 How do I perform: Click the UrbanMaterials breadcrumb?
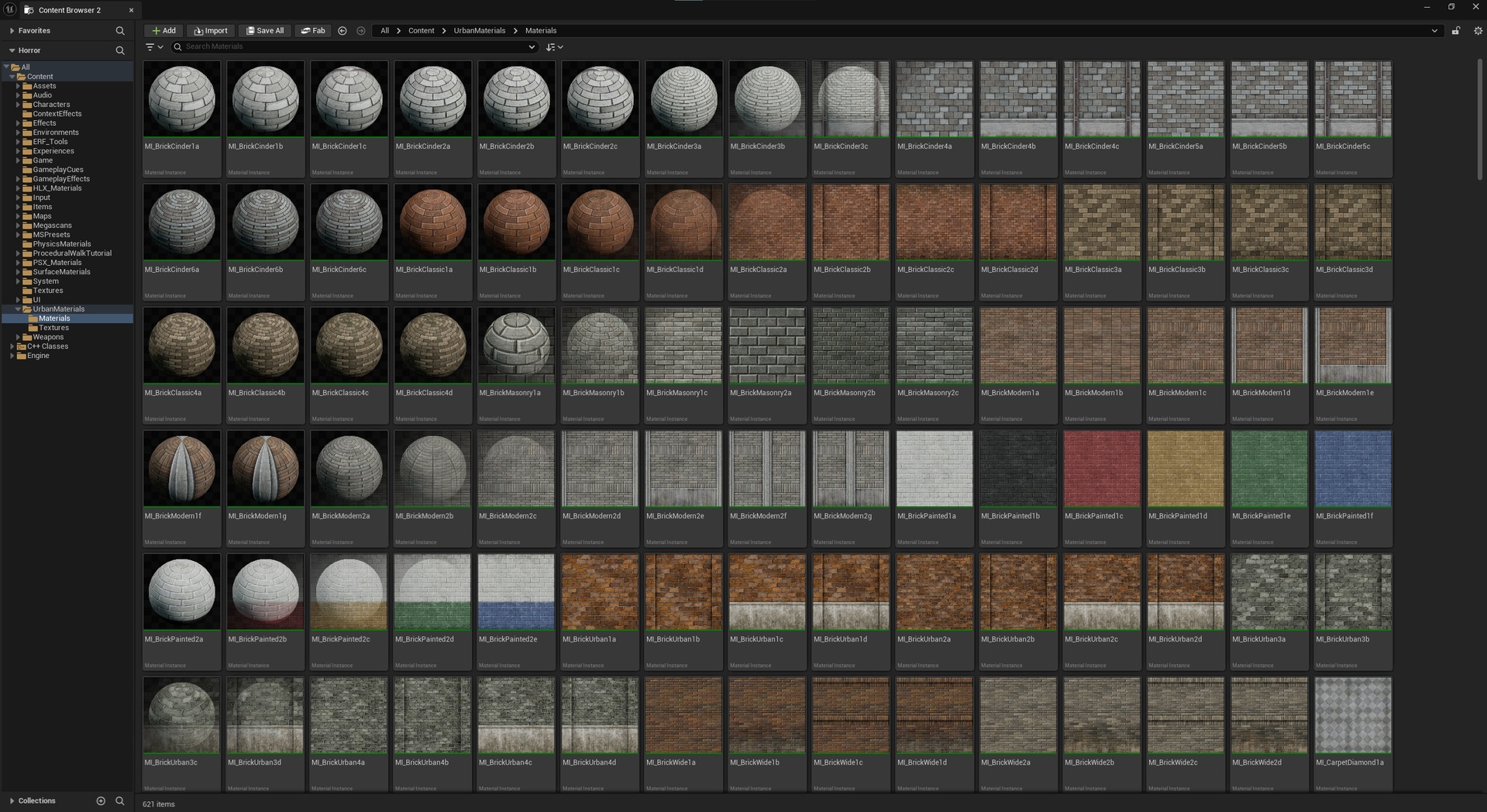click(x=480, y=31)
